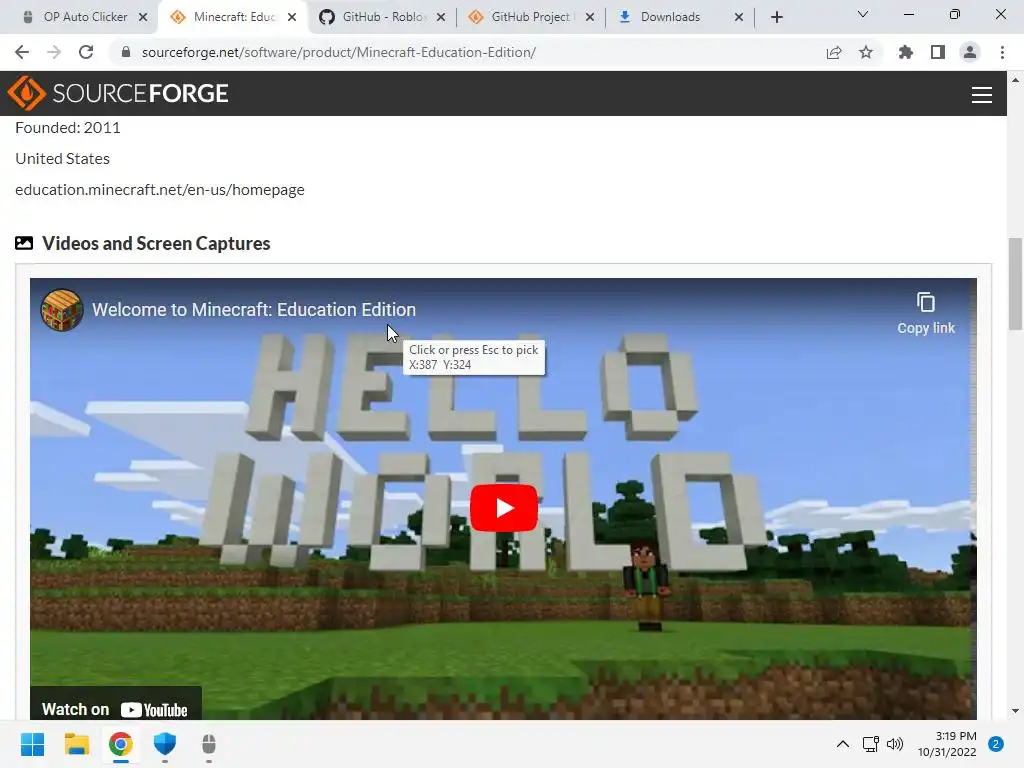Close the Downloads tab
Image resolution: width=1024 pixels, height=768 pixels.
pos(739,17)
